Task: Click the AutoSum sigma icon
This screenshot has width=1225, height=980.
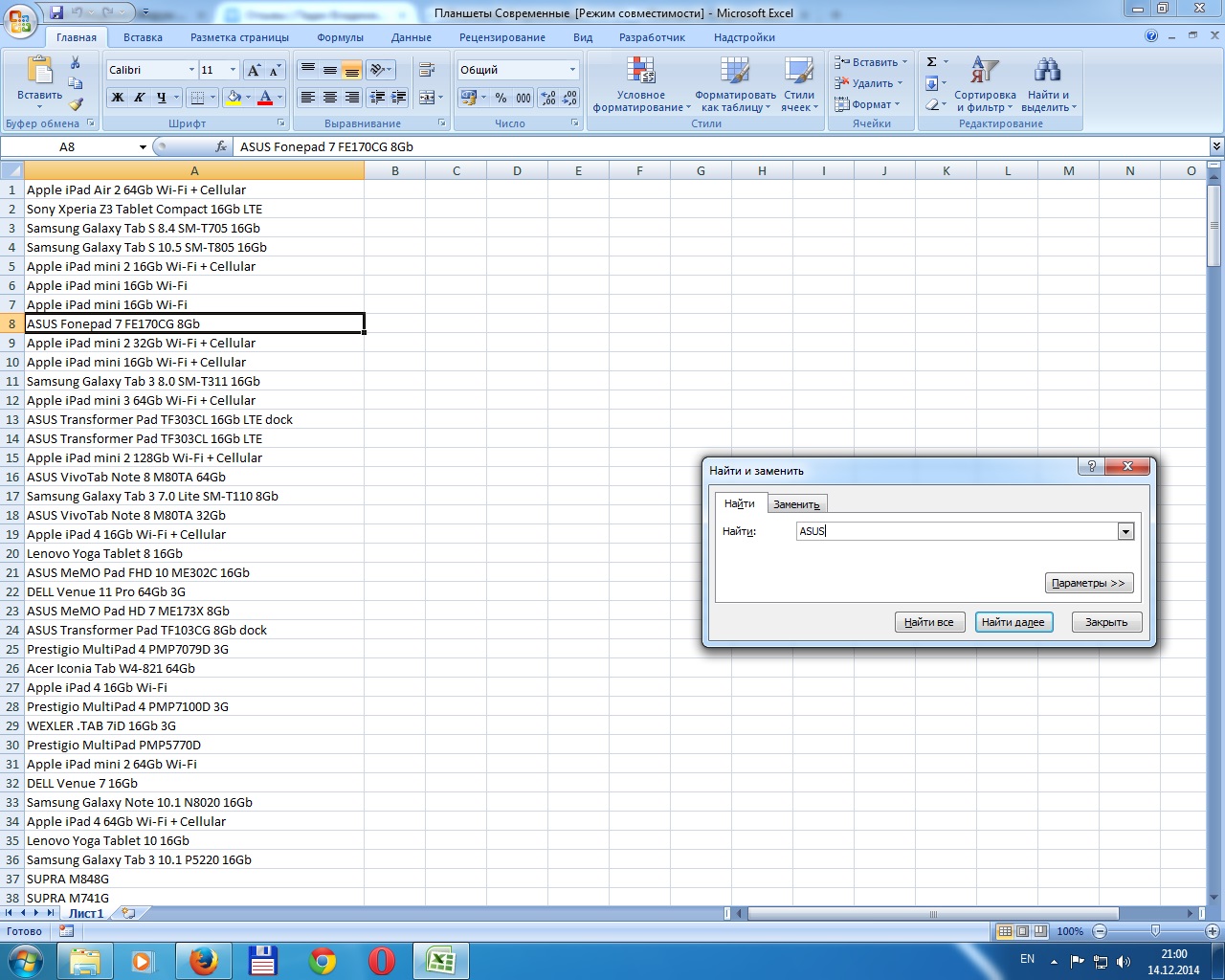Action: pos(931,62)
